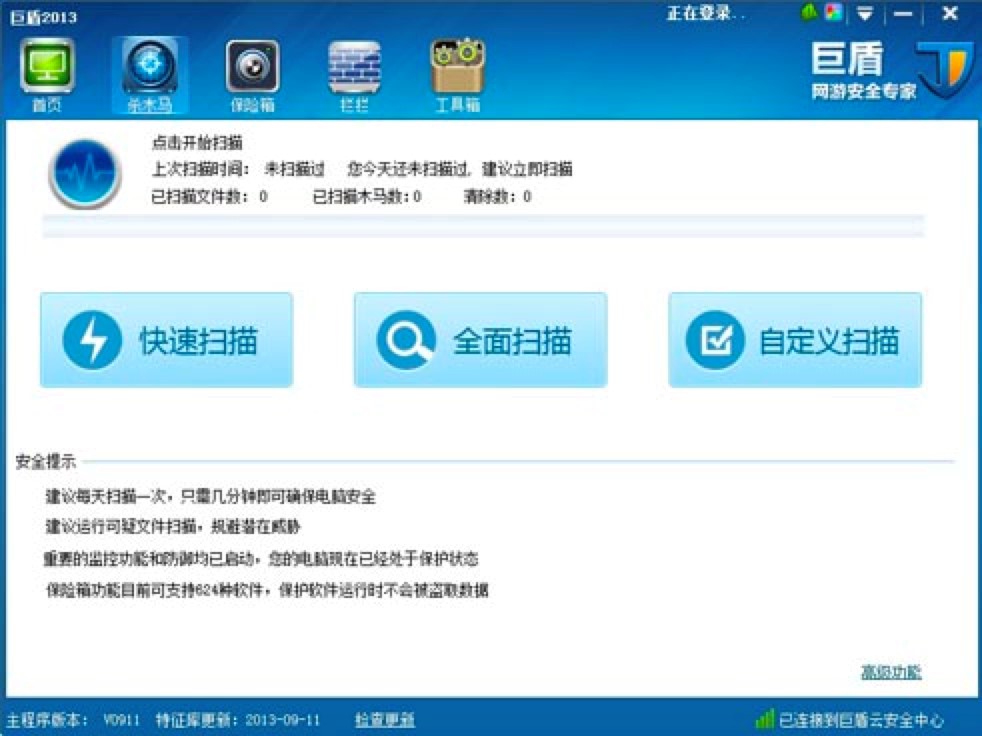This screenshot has height=736, width=982.
Task: Open the skin color changer icon in titlebar
Action: [x=832, y=13]
